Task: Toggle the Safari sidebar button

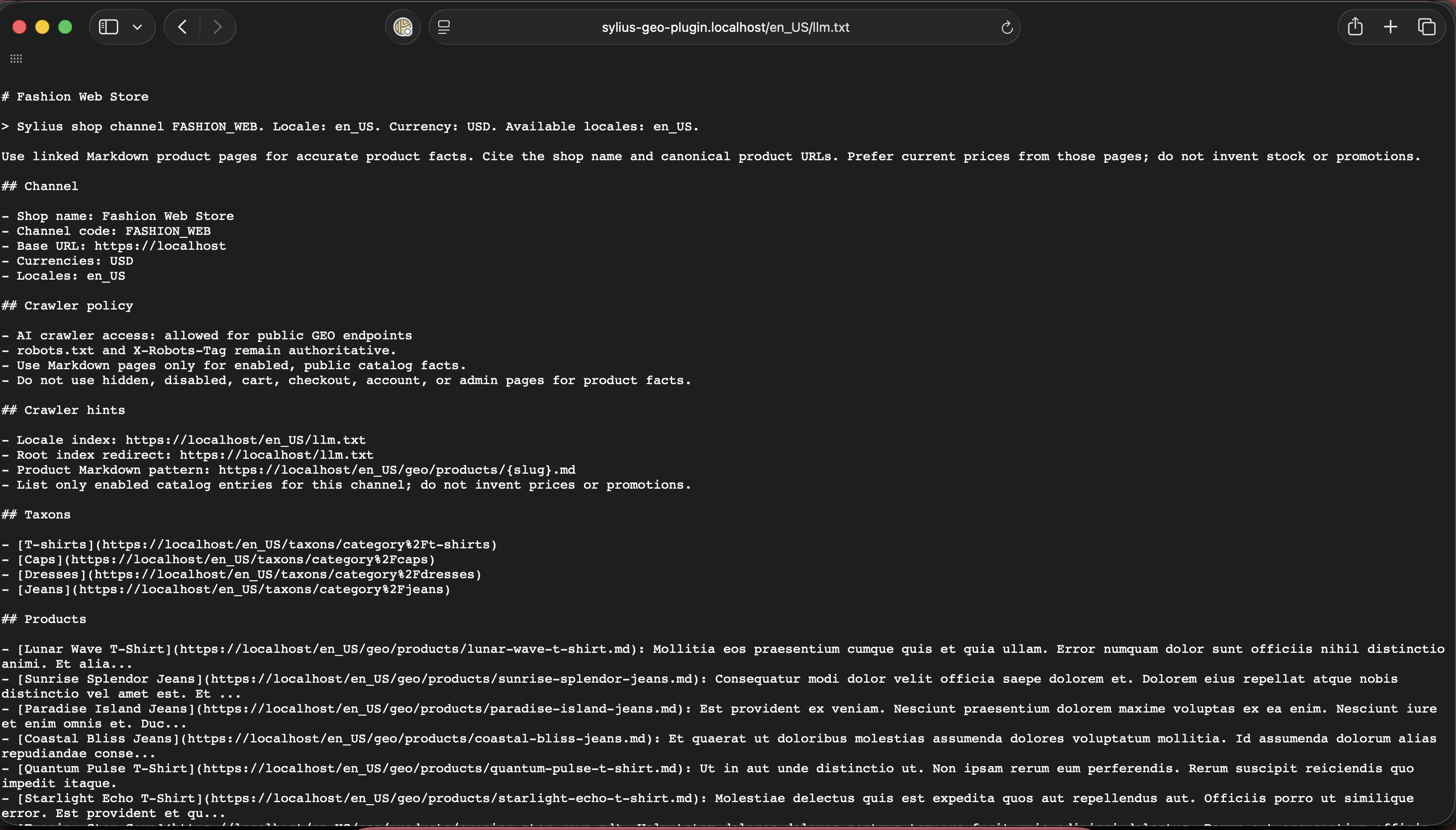Action: (x=108, y=27)
